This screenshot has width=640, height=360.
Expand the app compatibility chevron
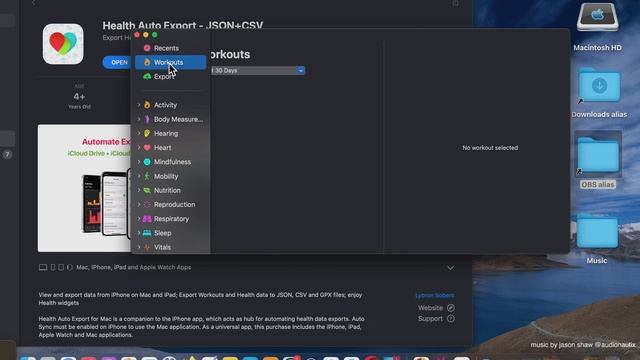point(450,268)
